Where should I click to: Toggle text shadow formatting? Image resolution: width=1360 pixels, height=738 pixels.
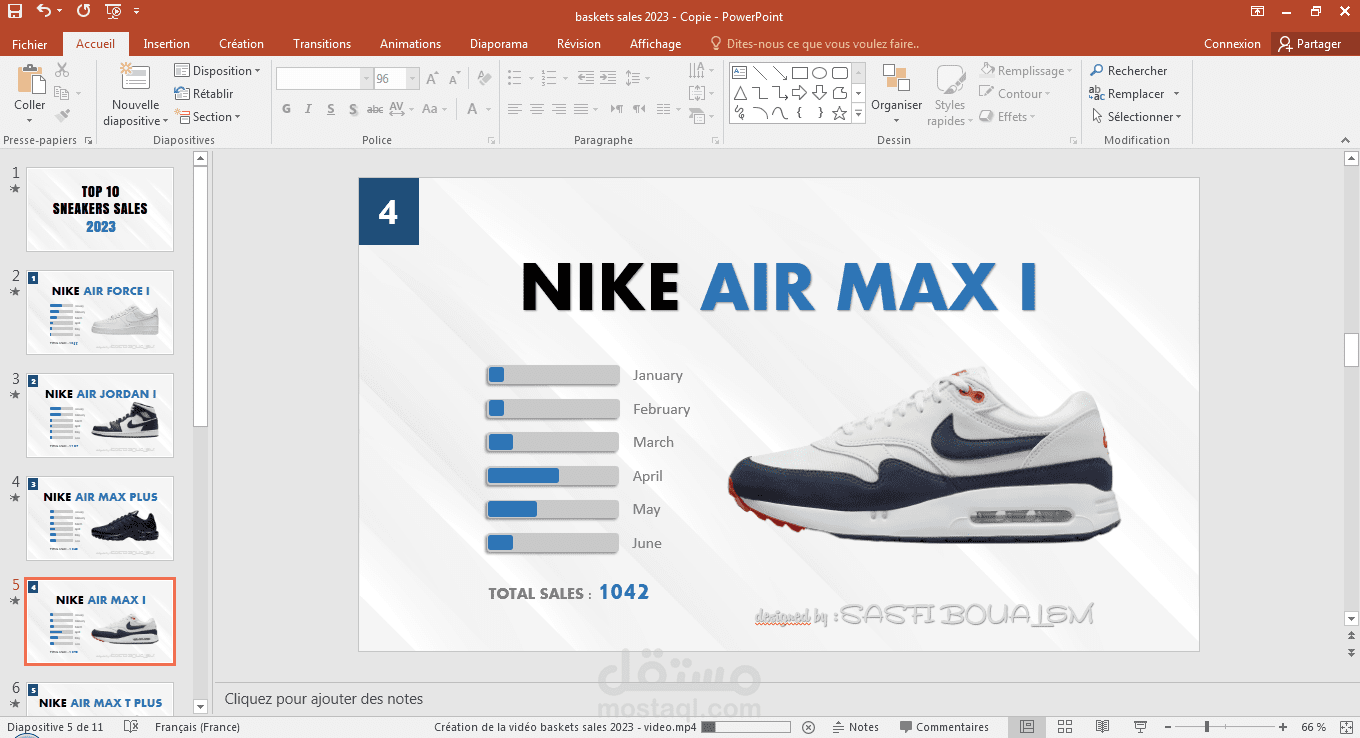[x=353, y=109]
